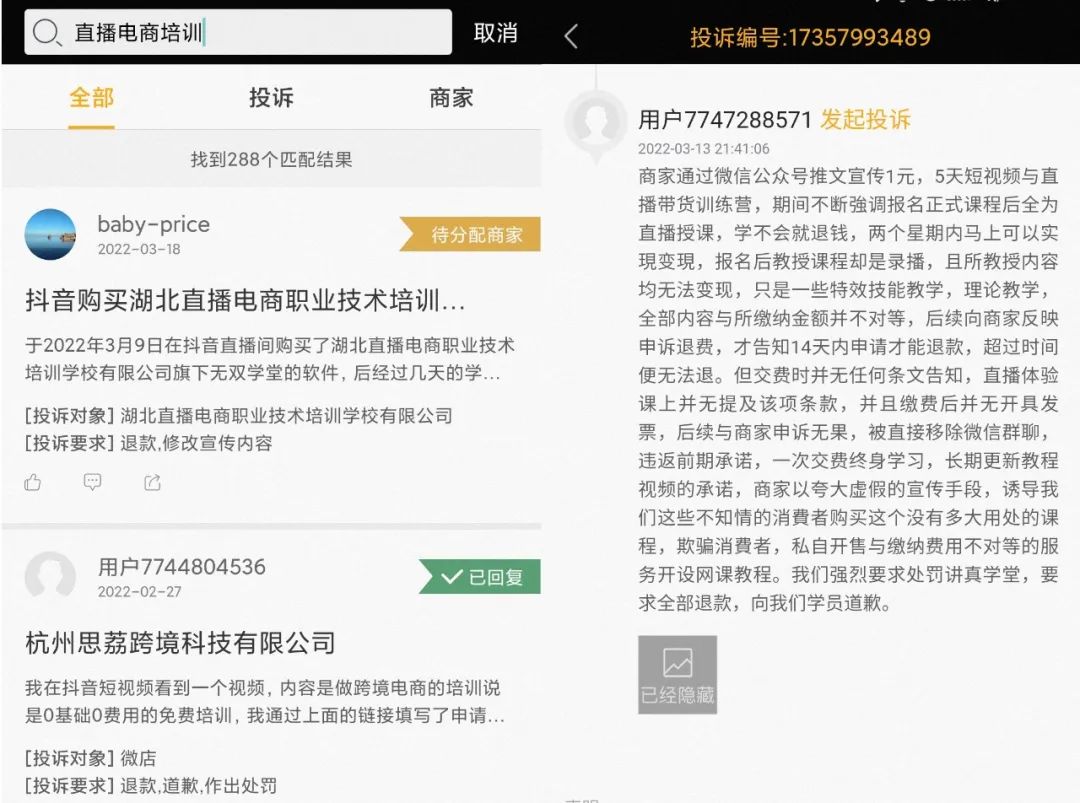Click the avatar of 用户7744804536
The width and height of the screenshot is (1080, 803).
click(x=49, y=577)
